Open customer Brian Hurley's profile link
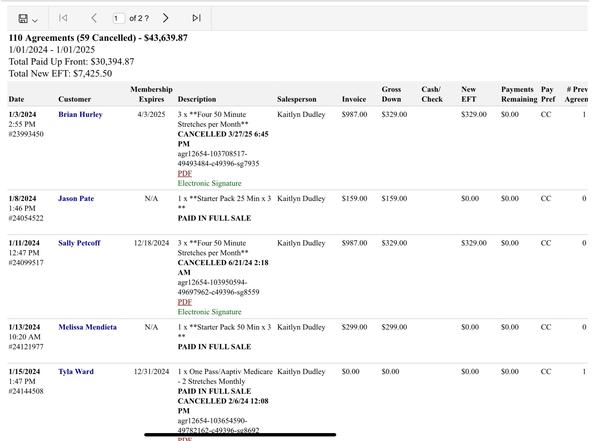 (x=80, y=115)
